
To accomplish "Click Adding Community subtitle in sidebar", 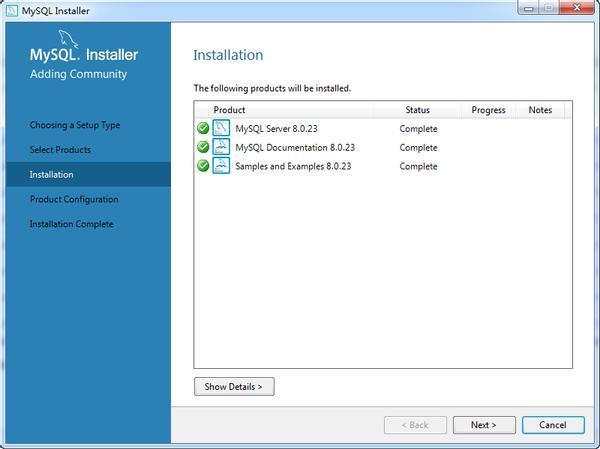I will [x=78, y=74].
